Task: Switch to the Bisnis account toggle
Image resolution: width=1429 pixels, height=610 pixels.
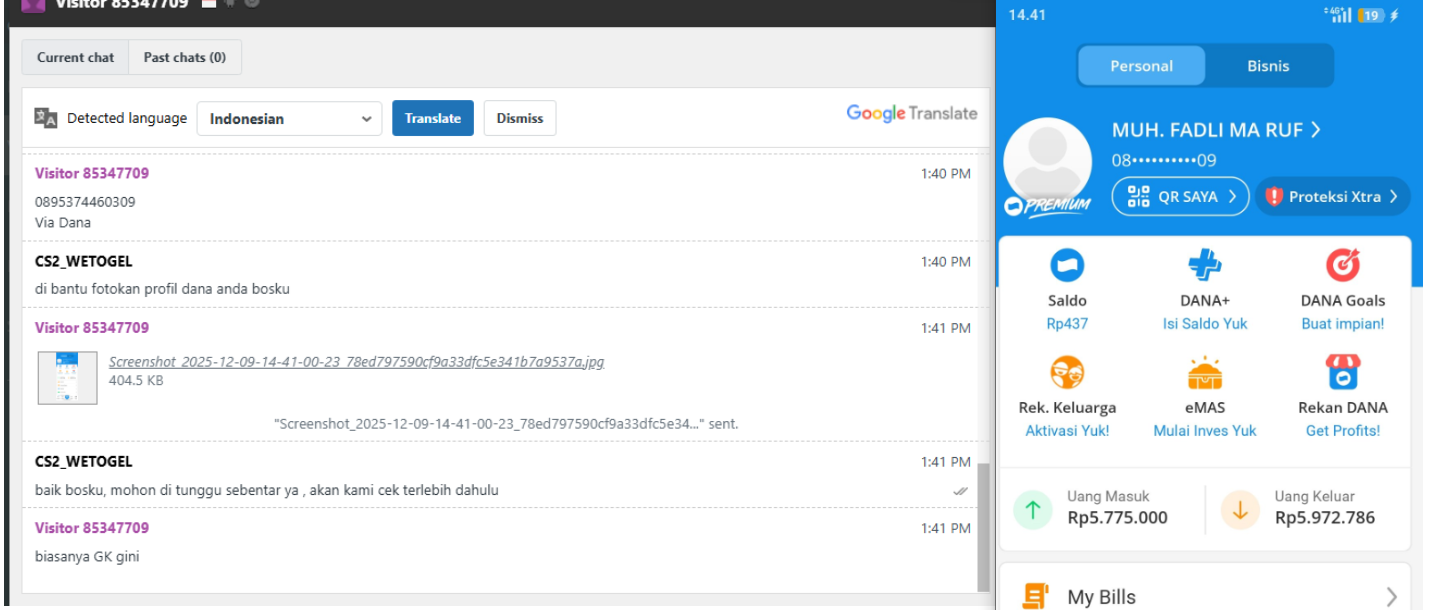Action: click(1268, 66)
